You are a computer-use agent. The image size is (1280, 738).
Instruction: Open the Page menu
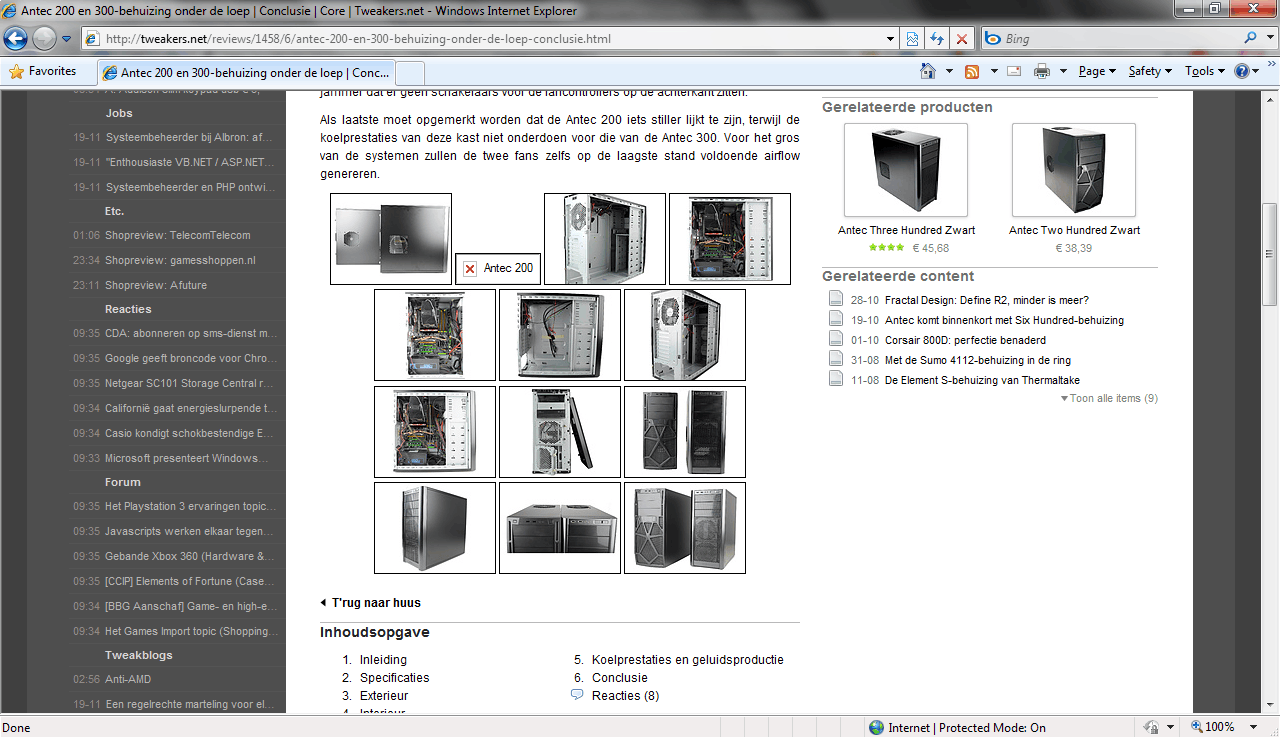pyautogui.click(x=1097, y=71)
